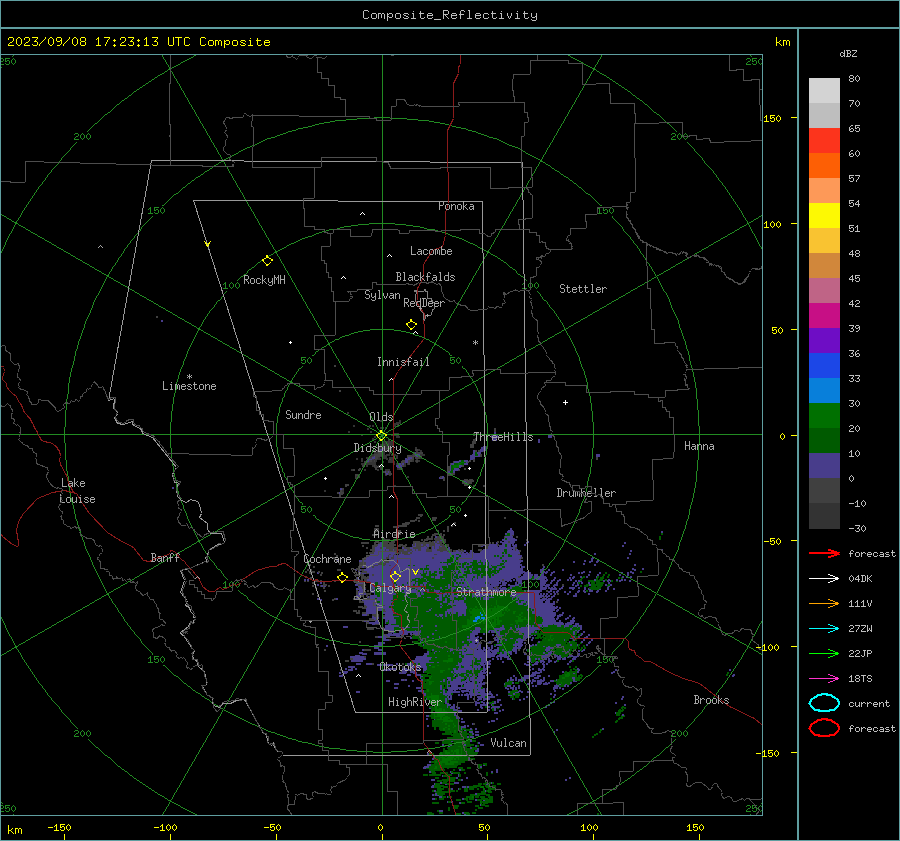Click the blue 30+ dBZ echo near Strathmore

click(x=478, y=618)
